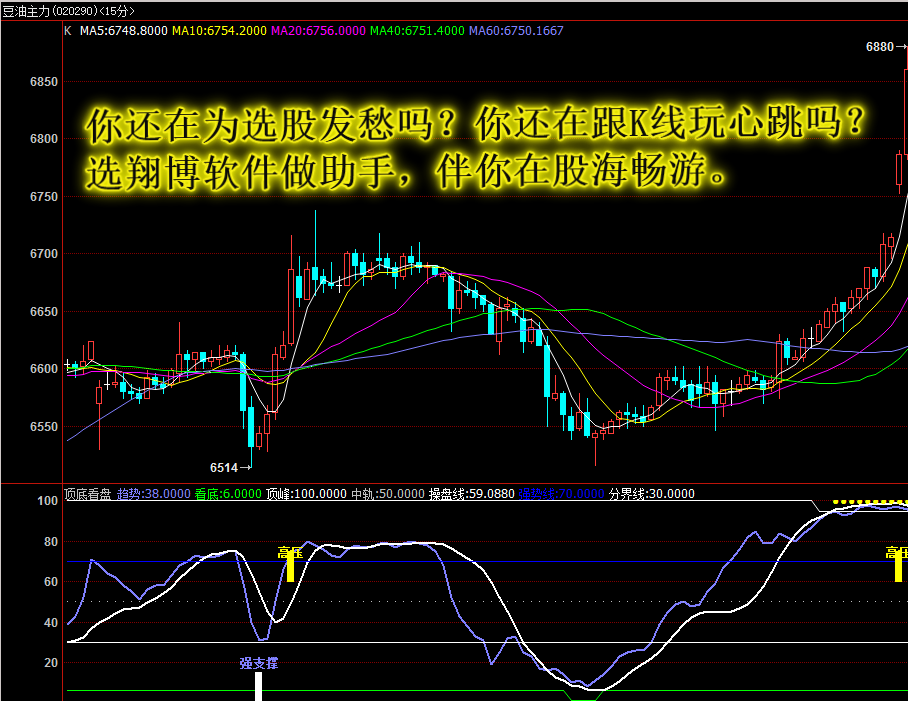Click the 分界线:30.0000 value

point(651,494)
